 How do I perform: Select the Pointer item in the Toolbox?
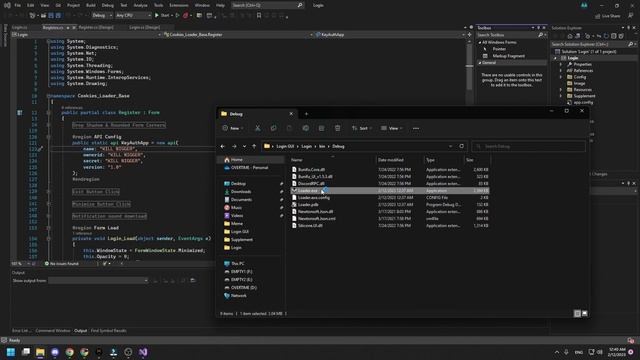(x=499, y=49)
